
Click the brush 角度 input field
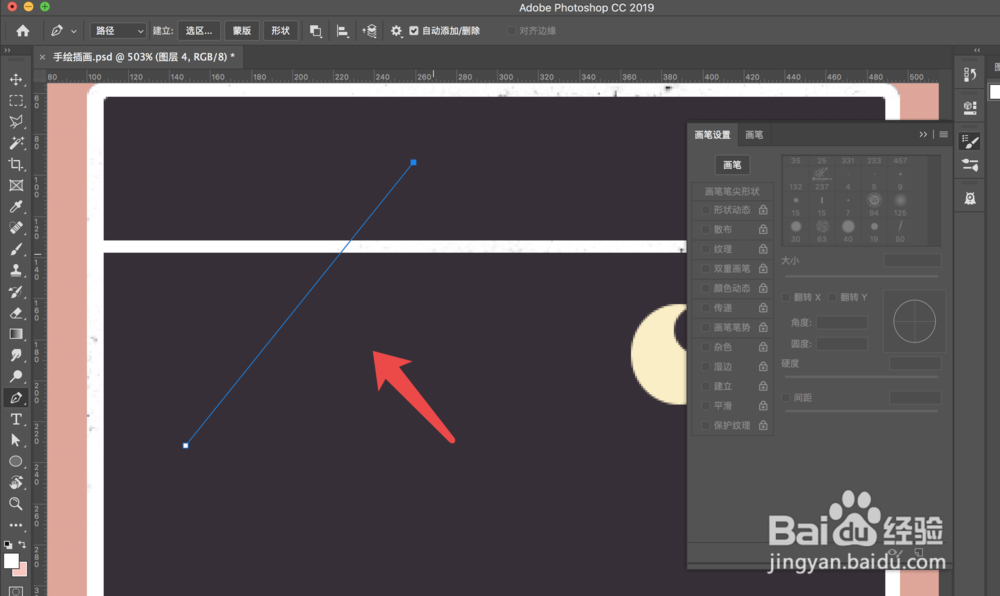(842, 323)
